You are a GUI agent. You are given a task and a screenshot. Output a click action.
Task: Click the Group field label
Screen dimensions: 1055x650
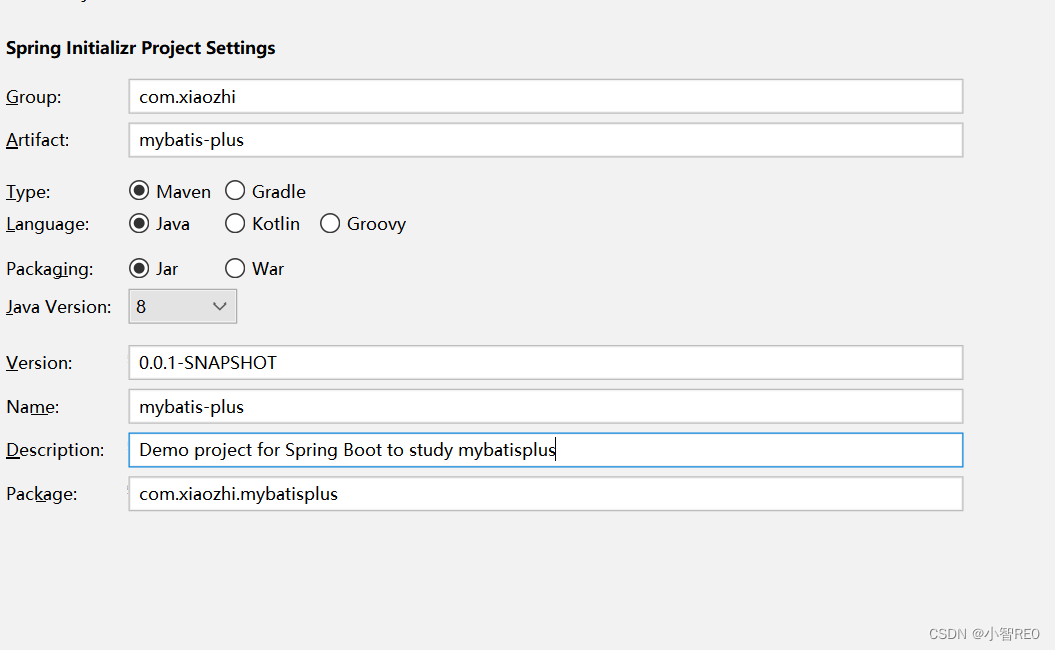pyautogui.click(x=33, y=97)
